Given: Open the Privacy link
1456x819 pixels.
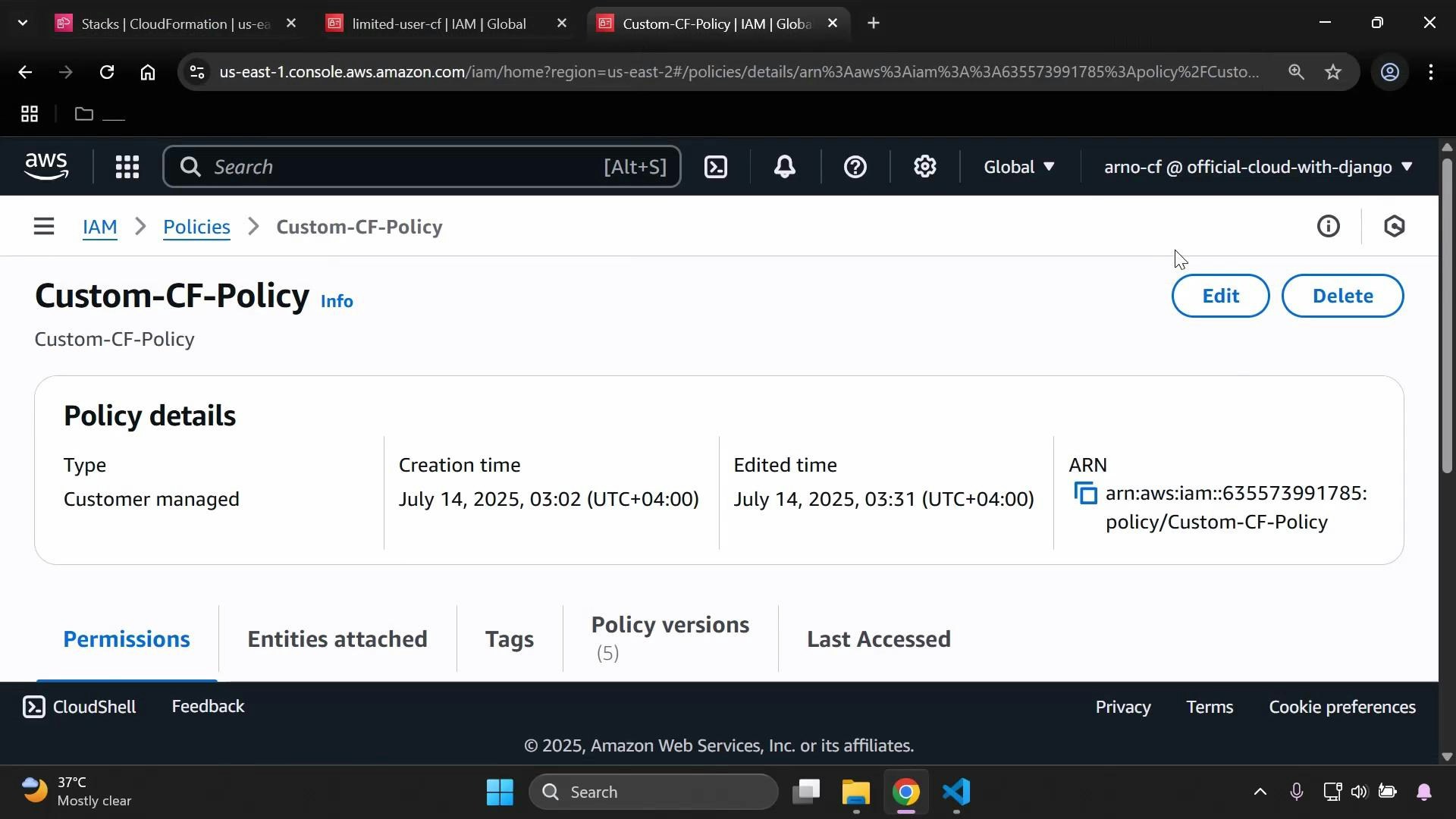Looking at the screenshot, I should (1123, 708).
